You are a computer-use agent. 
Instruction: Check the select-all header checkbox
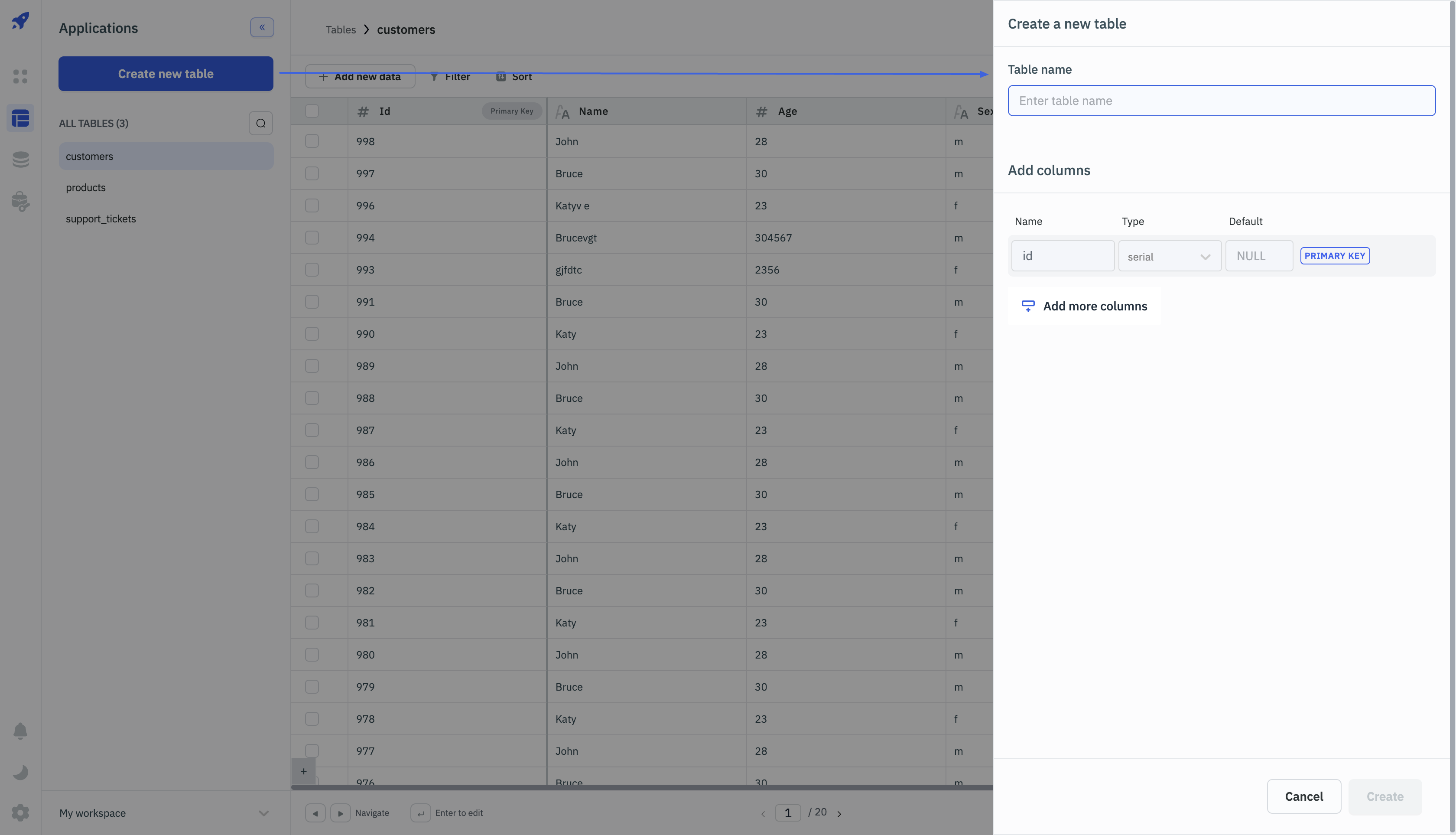point(312,111)
